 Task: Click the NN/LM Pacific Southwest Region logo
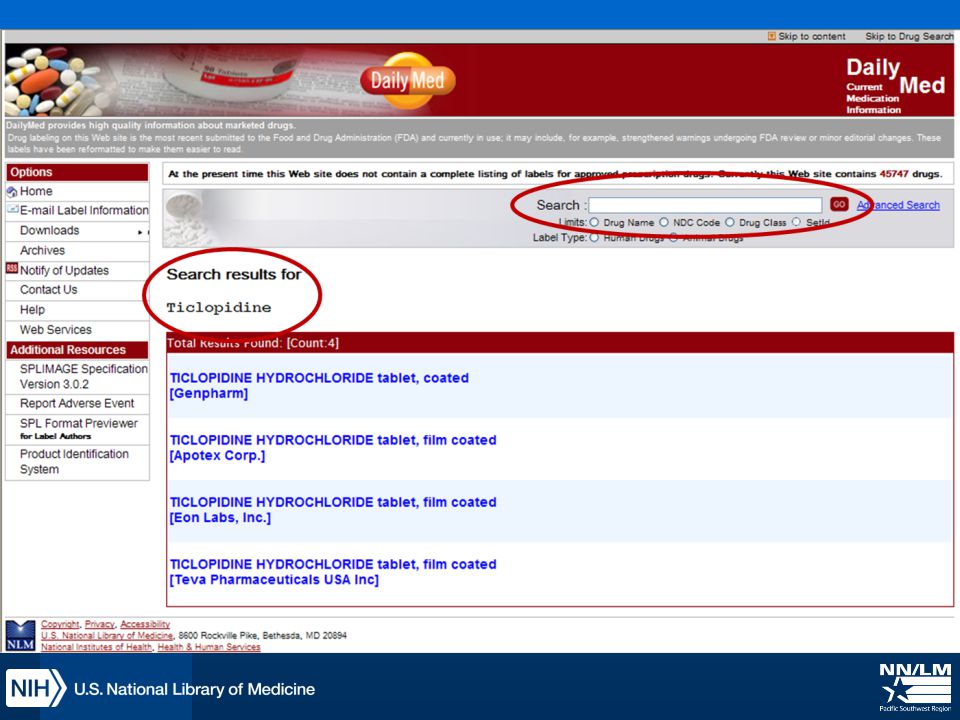click(915, 687)
